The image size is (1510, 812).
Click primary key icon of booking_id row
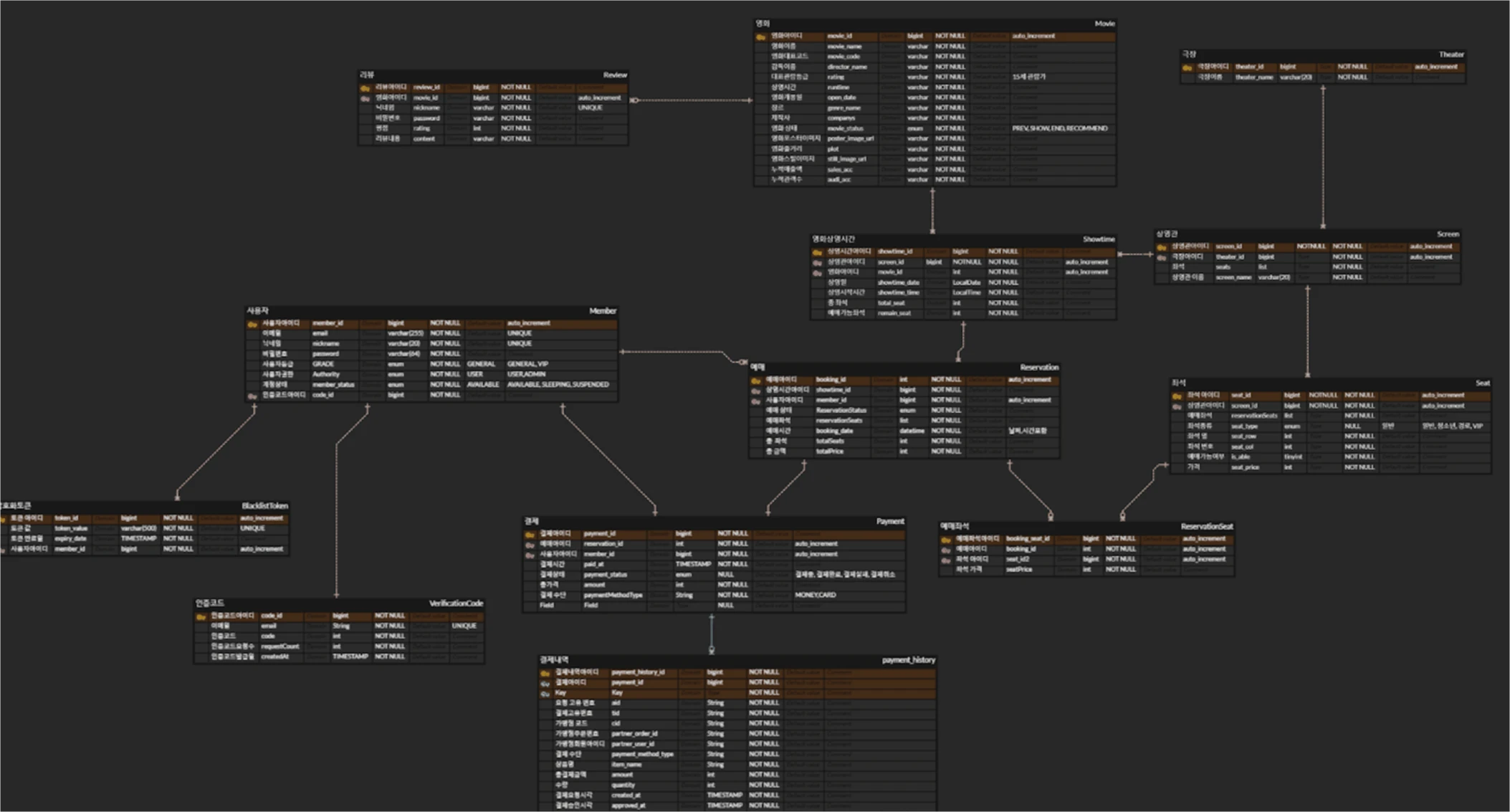(755, 381)
